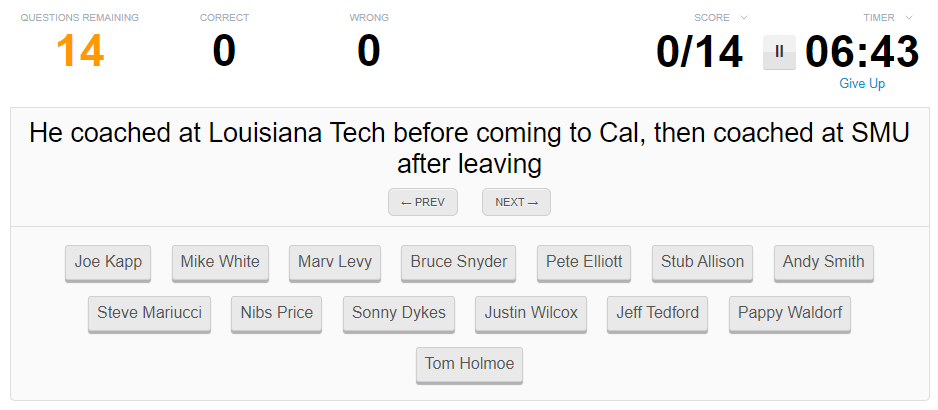Image resolution: width=938 pixels, height=410 pixels.
Task: Click the Give Up link
Action: tap(862, 84)
